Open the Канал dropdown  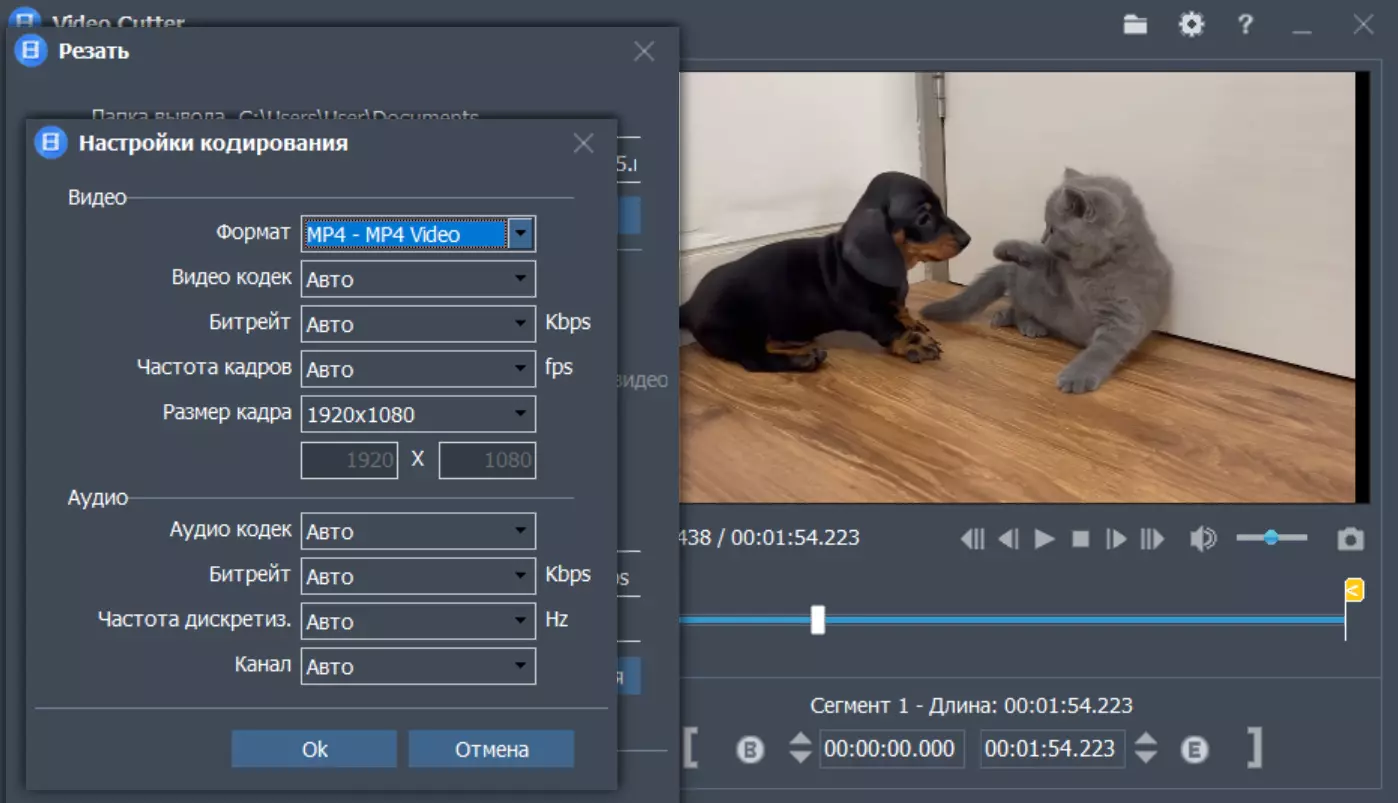coord(418,666)
